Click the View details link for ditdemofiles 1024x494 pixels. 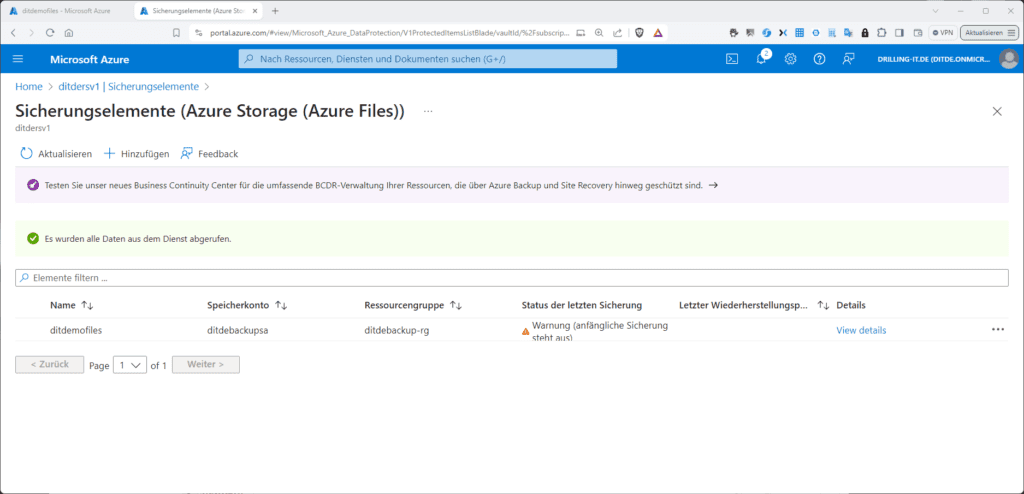(861, 330)
